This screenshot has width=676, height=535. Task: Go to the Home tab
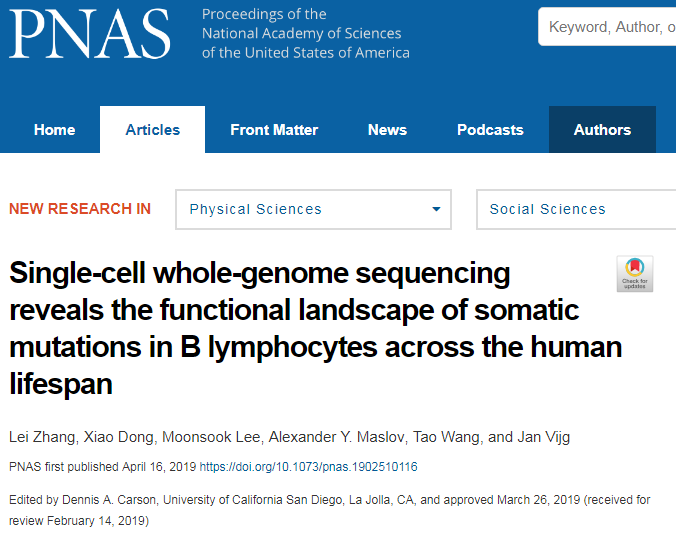[55, 130]
